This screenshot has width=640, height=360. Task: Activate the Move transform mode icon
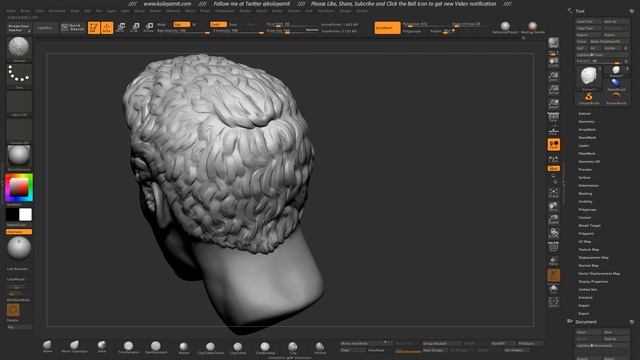[x=121, y=27]
